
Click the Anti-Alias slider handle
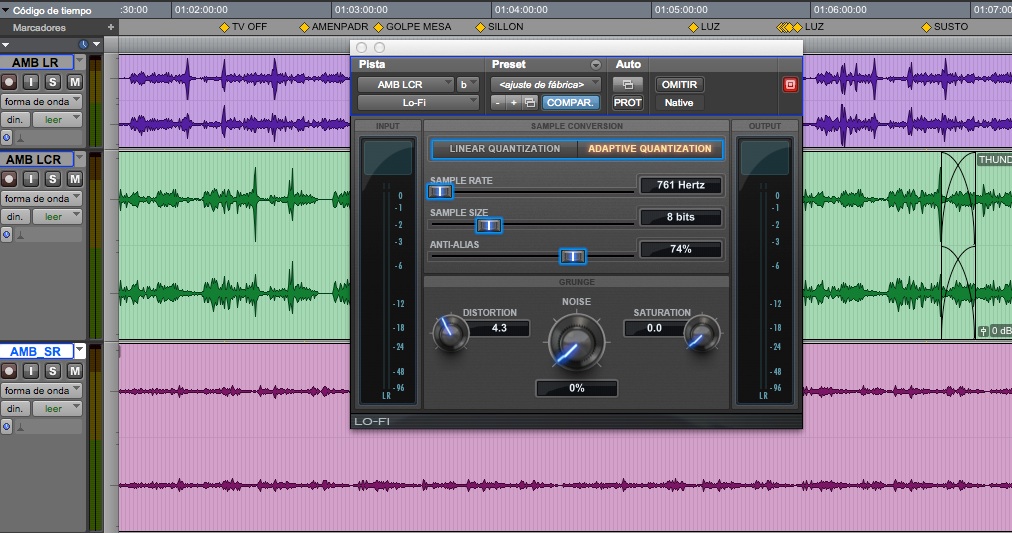tap(572, 257)
